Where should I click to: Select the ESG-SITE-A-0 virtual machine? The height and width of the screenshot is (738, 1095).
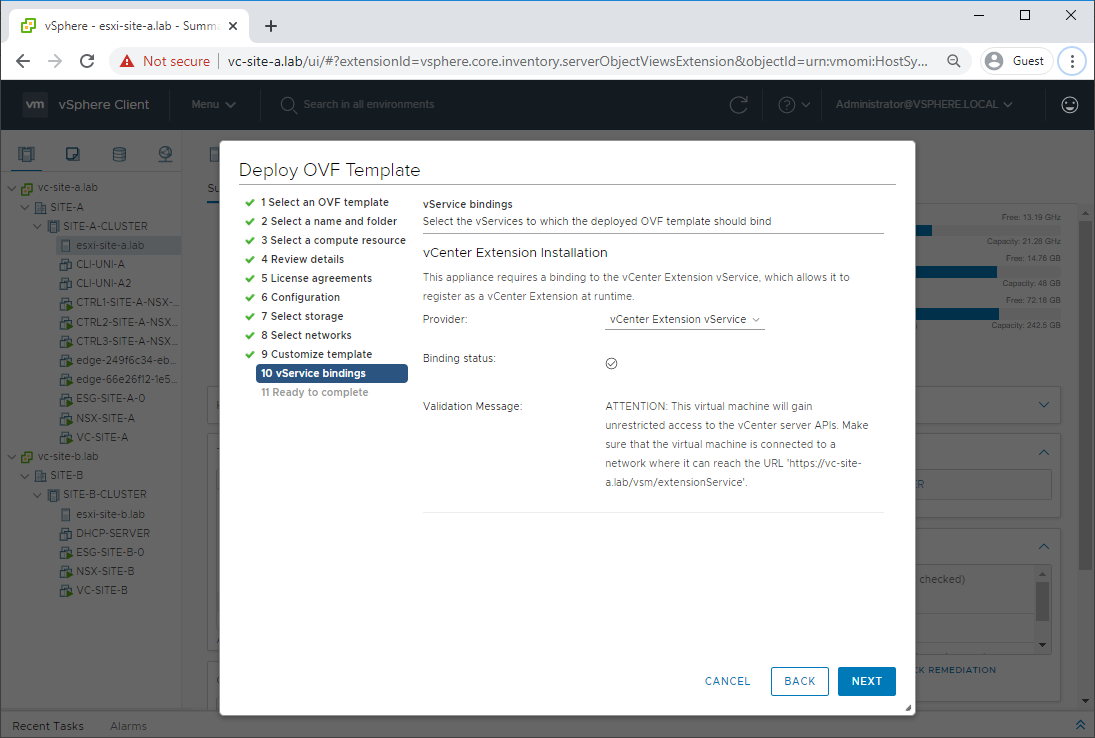(x=110, y=398)
